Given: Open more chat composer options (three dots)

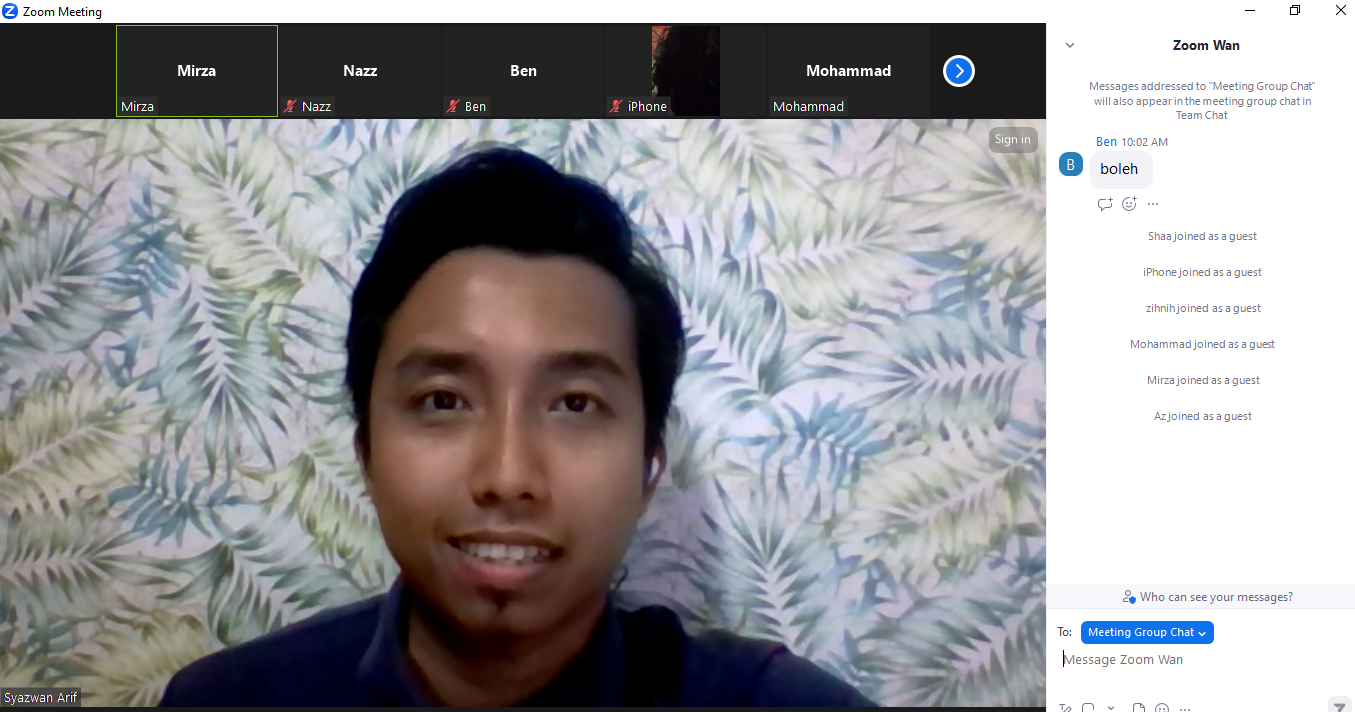Looking at the screenshot, I should tap(1186, 708).
